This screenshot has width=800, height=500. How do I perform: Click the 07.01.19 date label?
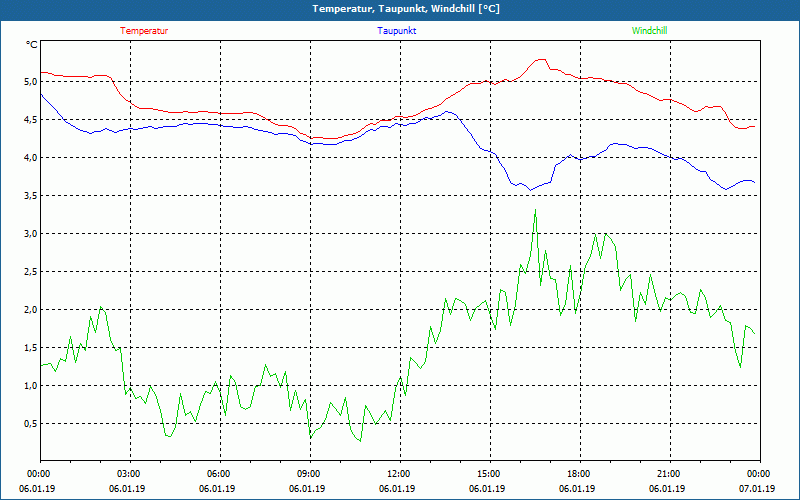click(757, 489)
